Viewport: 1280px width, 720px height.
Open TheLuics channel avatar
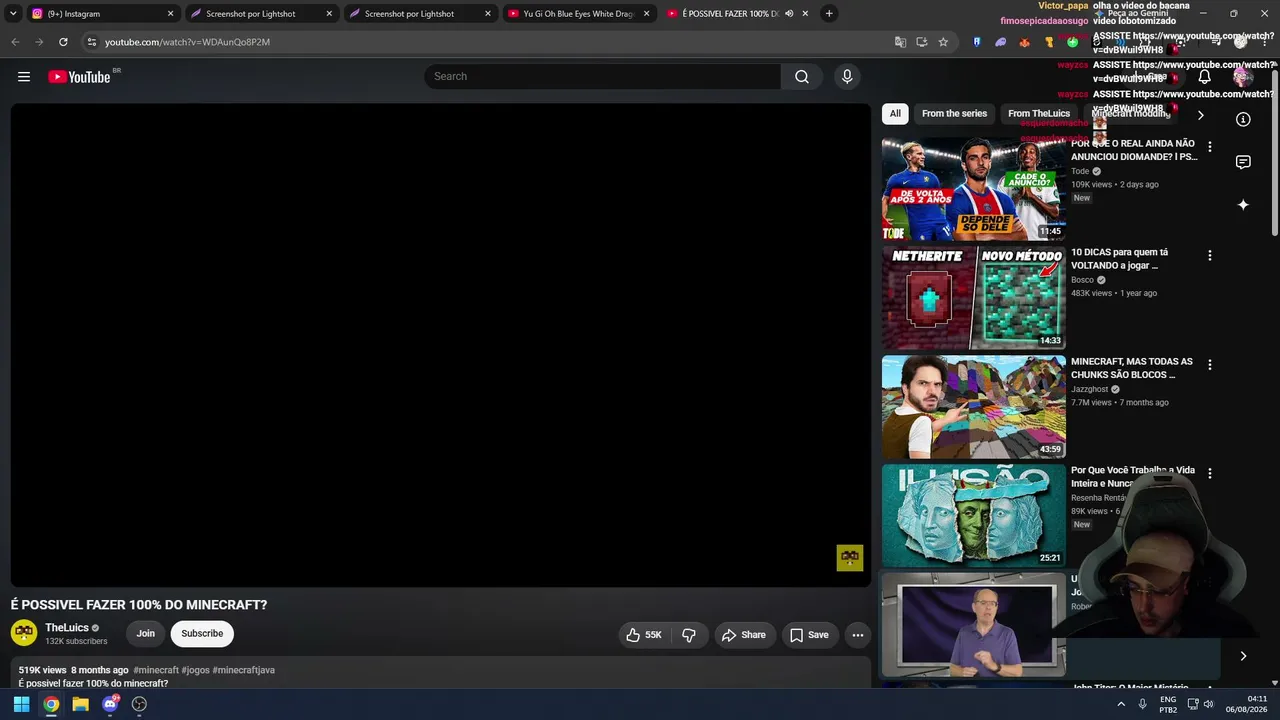[x=24, y=633]
